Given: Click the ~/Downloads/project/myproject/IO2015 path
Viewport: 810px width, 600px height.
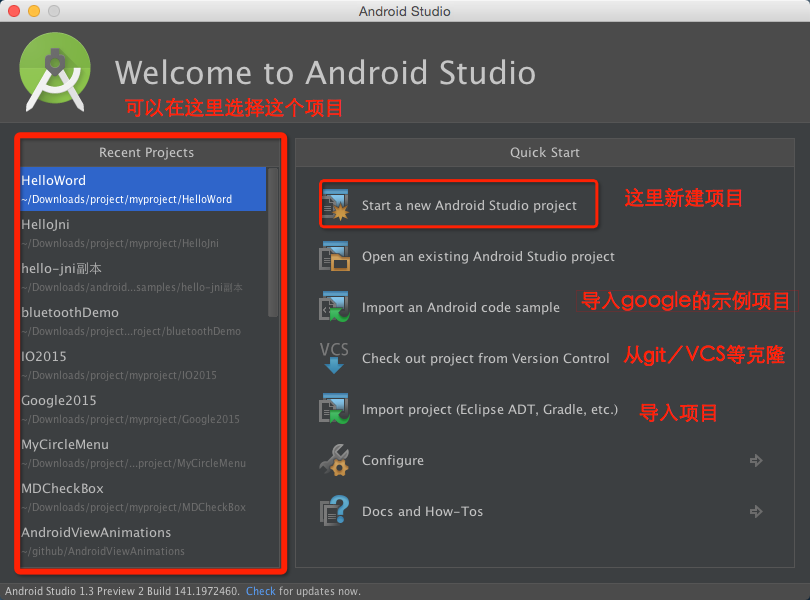Looking at the screenshot, I should [x=119, y=376].
